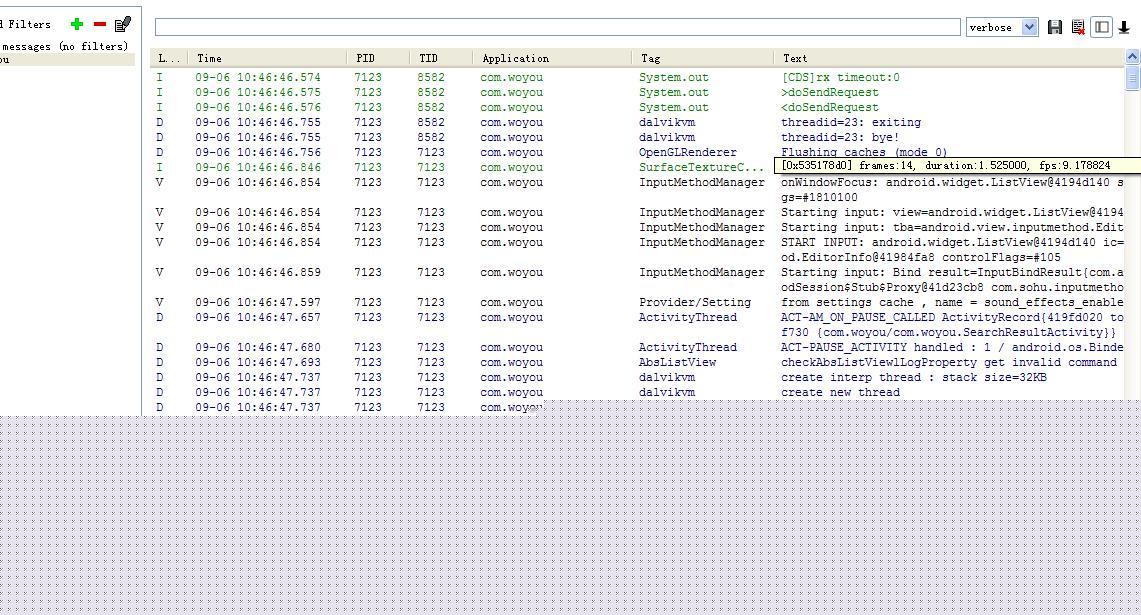Add a new logcat filter with the green plus

click(x=76, y=24)
